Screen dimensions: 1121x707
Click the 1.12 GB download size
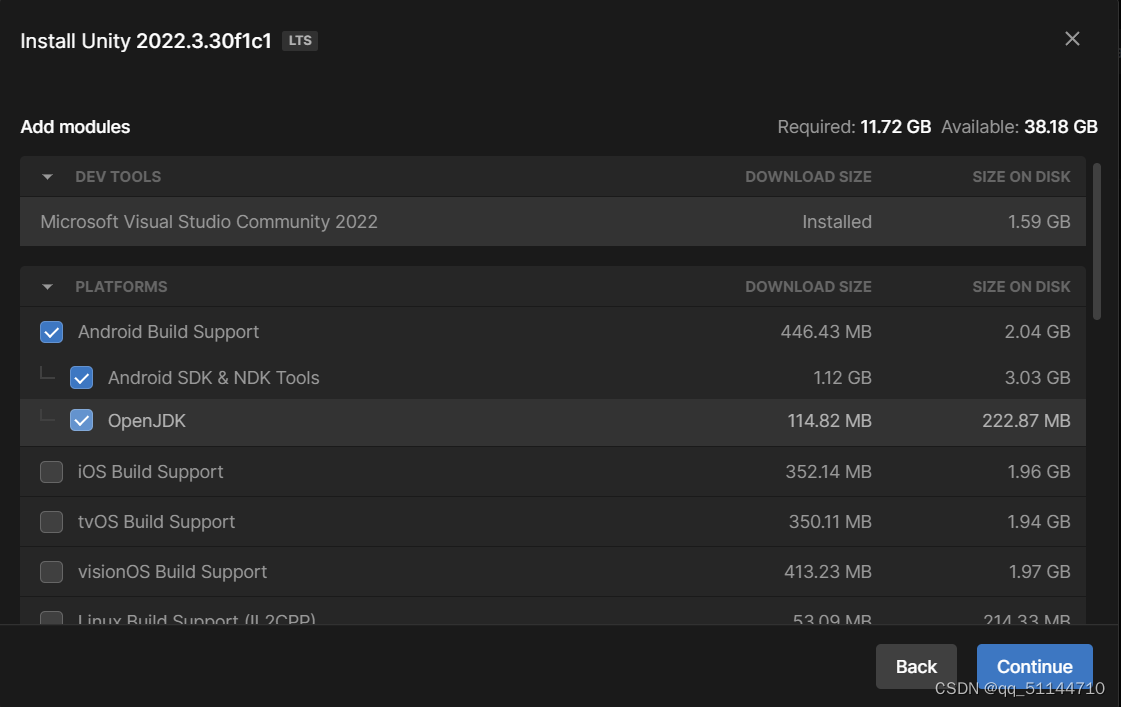tap(842, 377)
